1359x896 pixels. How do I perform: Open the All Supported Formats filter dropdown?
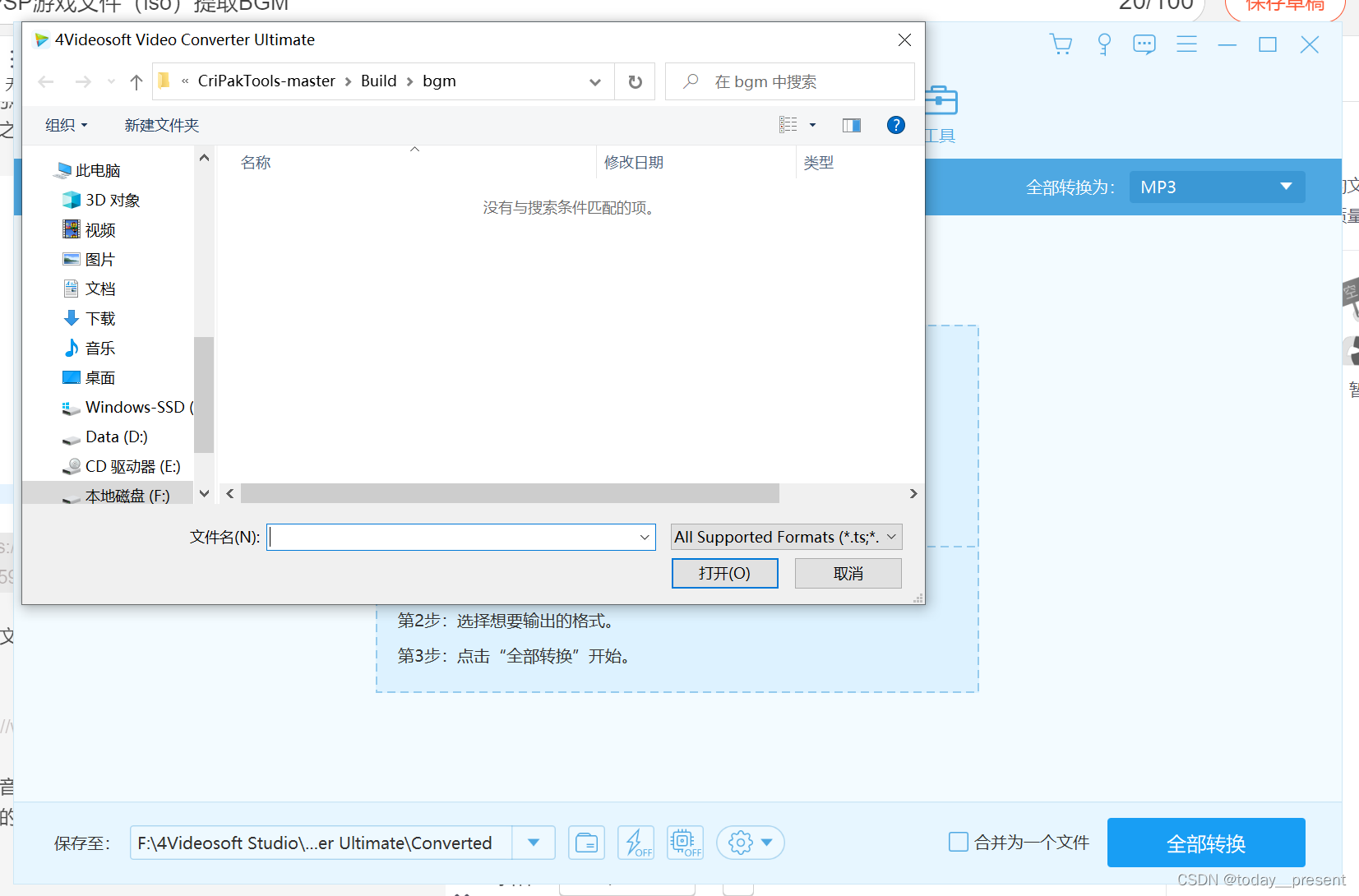click(x=786, y=537)
